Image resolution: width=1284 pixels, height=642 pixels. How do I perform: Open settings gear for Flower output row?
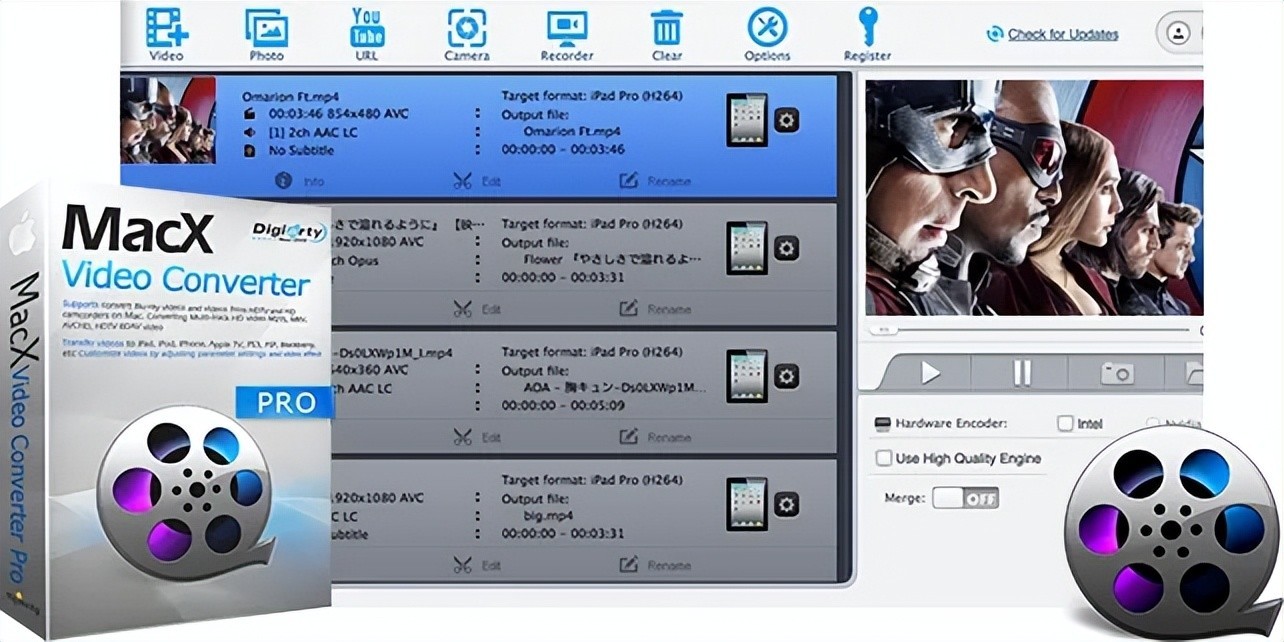787,248
